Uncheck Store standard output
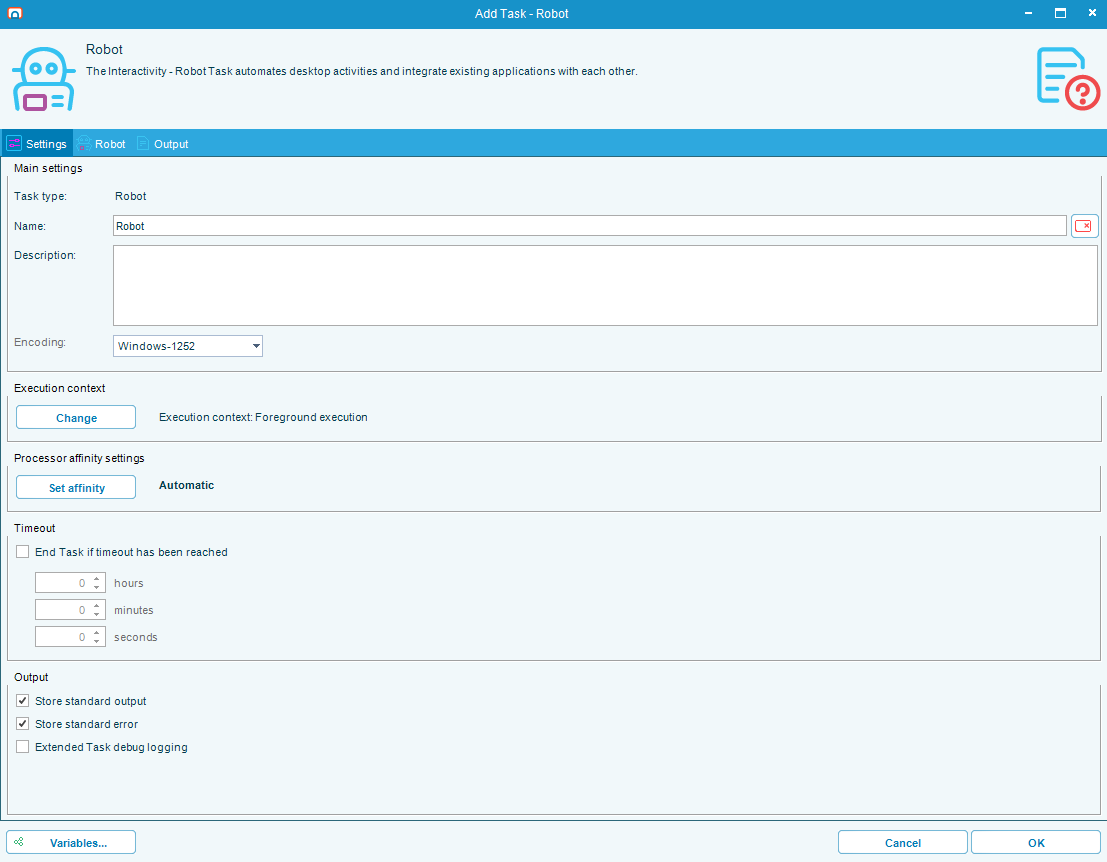 tap(23, 701)
